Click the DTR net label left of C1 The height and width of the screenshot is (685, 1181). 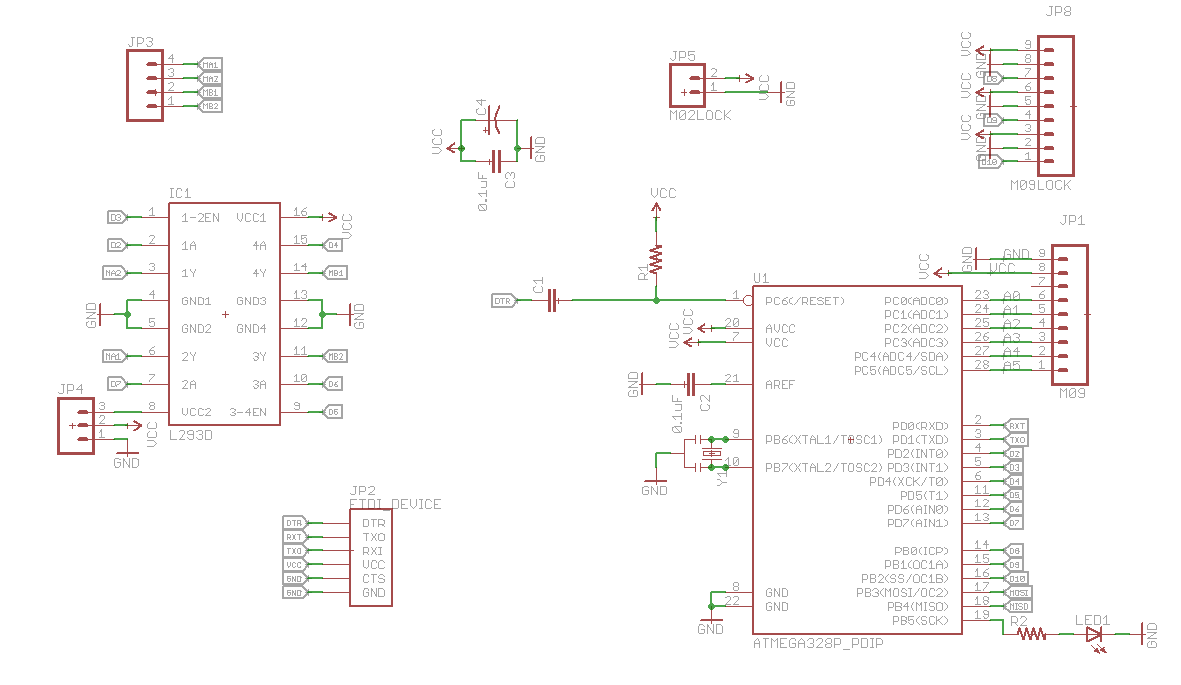click(503, 300)
